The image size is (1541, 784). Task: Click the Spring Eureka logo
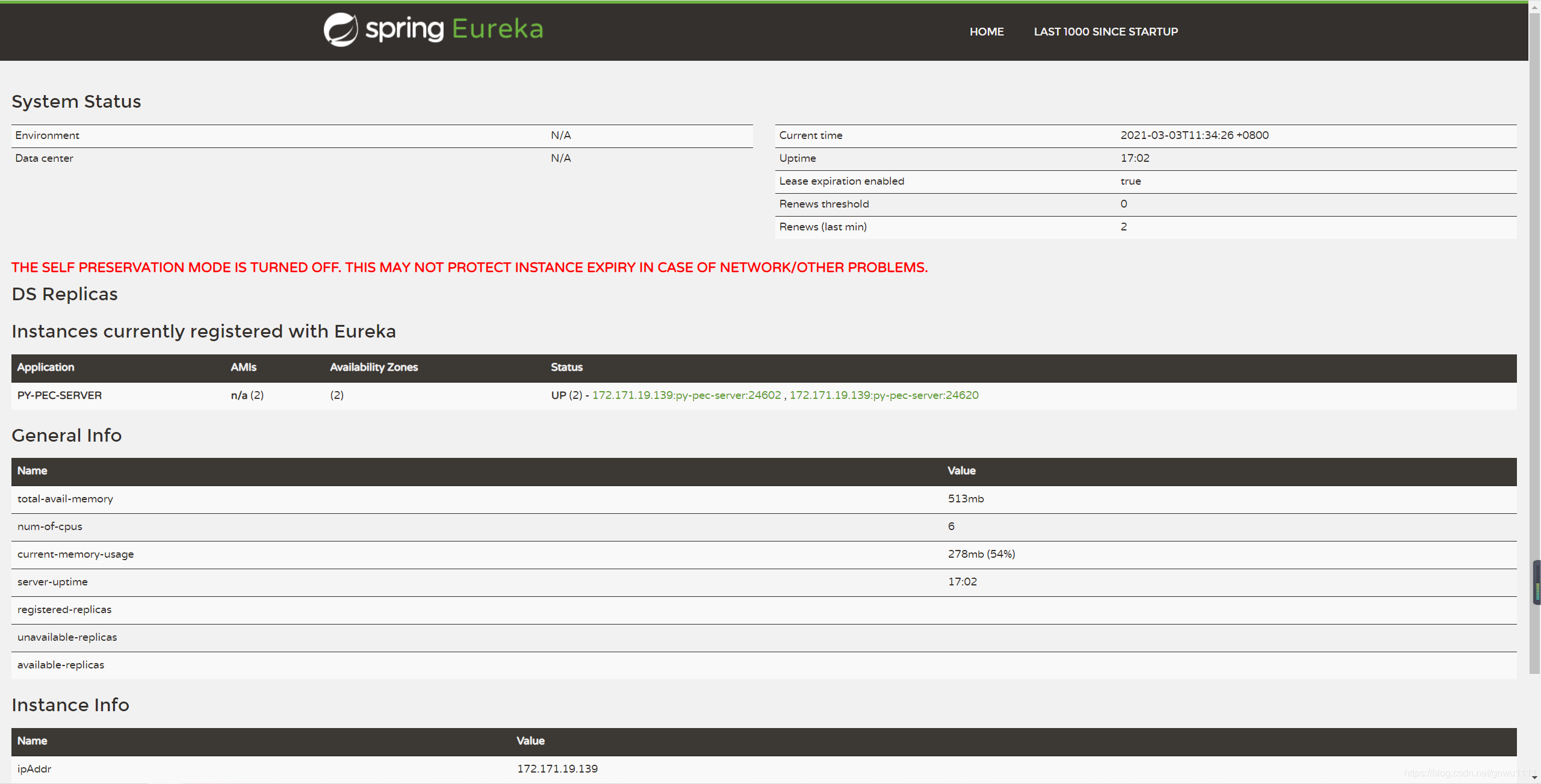432,29
